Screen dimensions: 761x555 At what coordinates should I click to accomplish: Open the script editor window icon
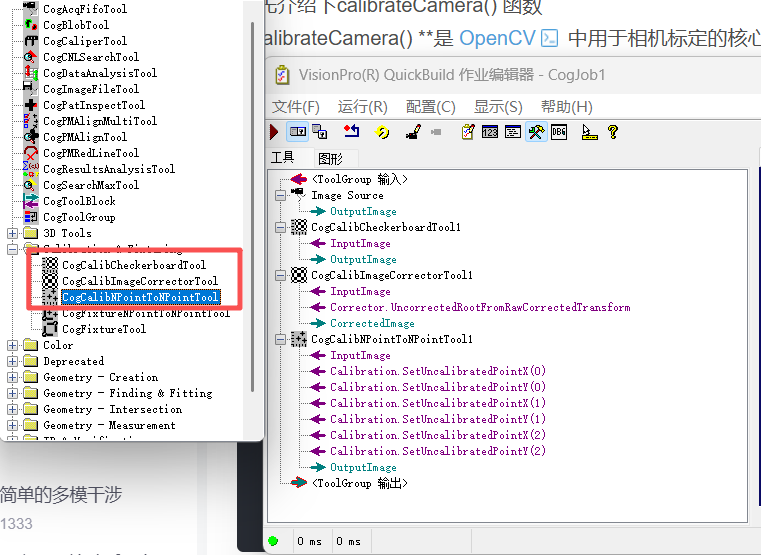point(513,132)
